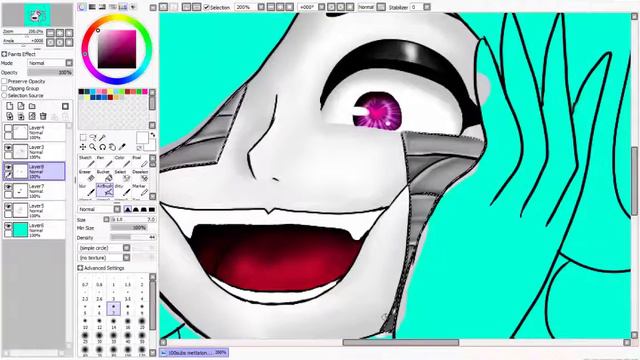Screen dimensions: 640x360
Task: Create a new linework layer
Action: pos(21,106)
